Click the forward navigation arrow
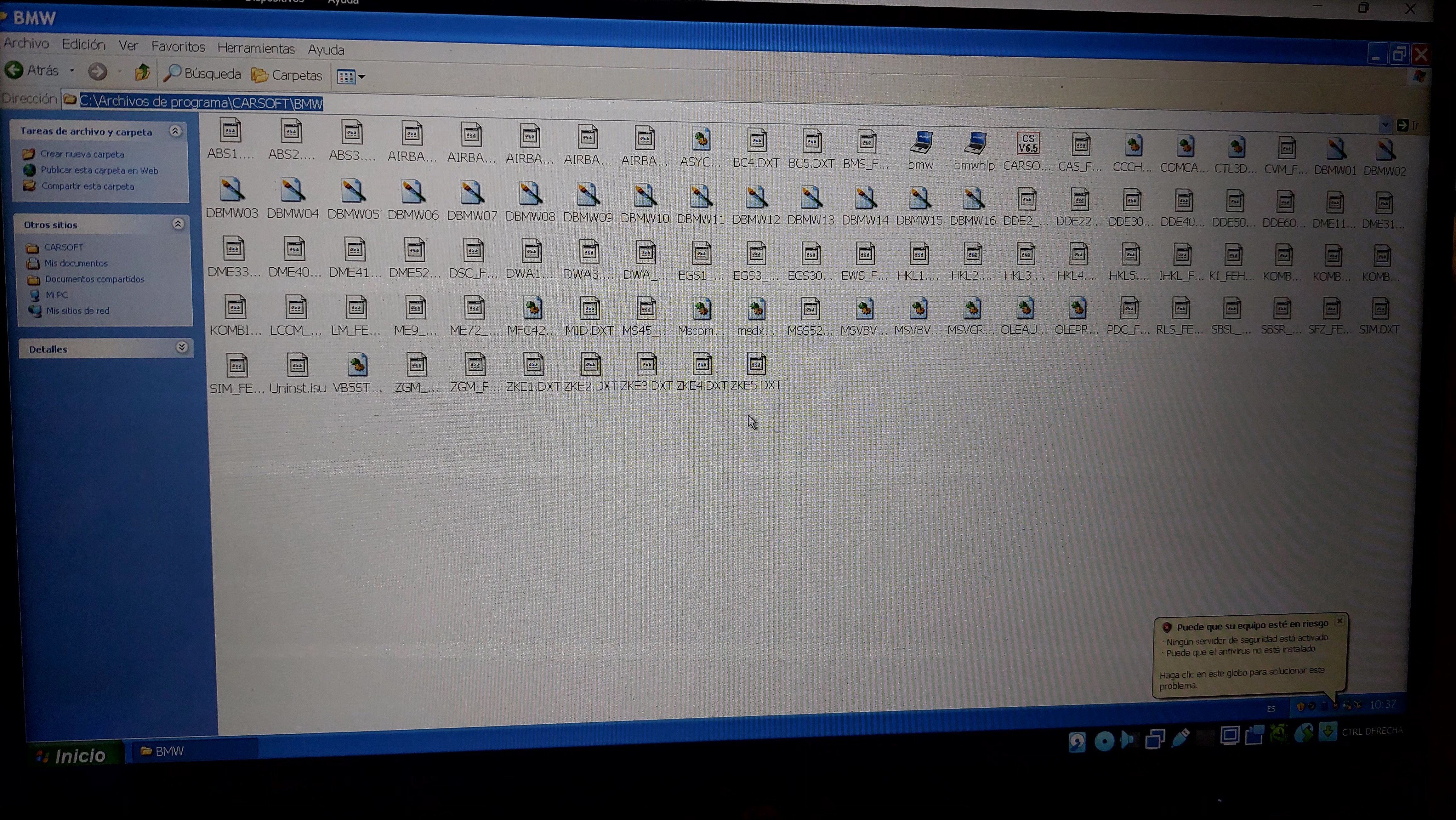The height and width of the screenshot is (820, 1456). pos(97,71)
